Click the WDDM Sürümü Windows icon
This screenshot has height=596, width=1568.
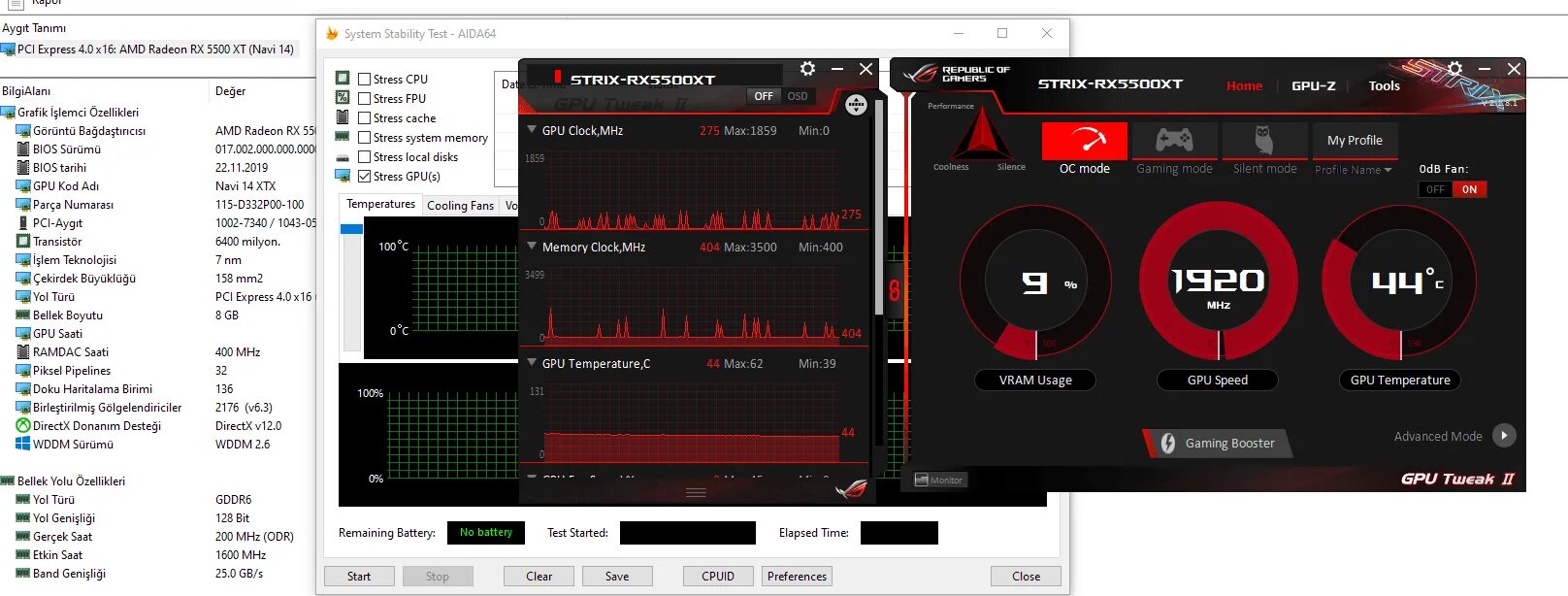tap(23, 445)
